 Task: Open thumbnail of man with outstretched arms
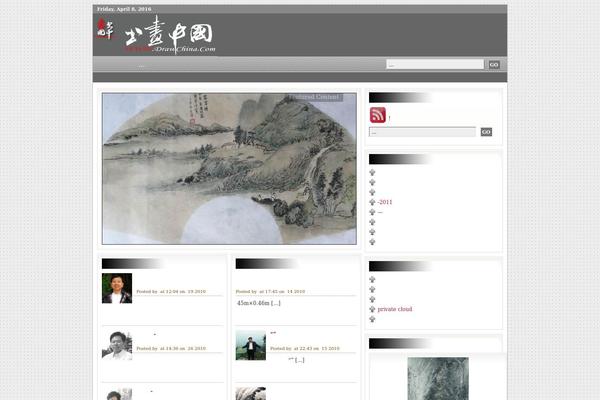(x=251, y=345)
